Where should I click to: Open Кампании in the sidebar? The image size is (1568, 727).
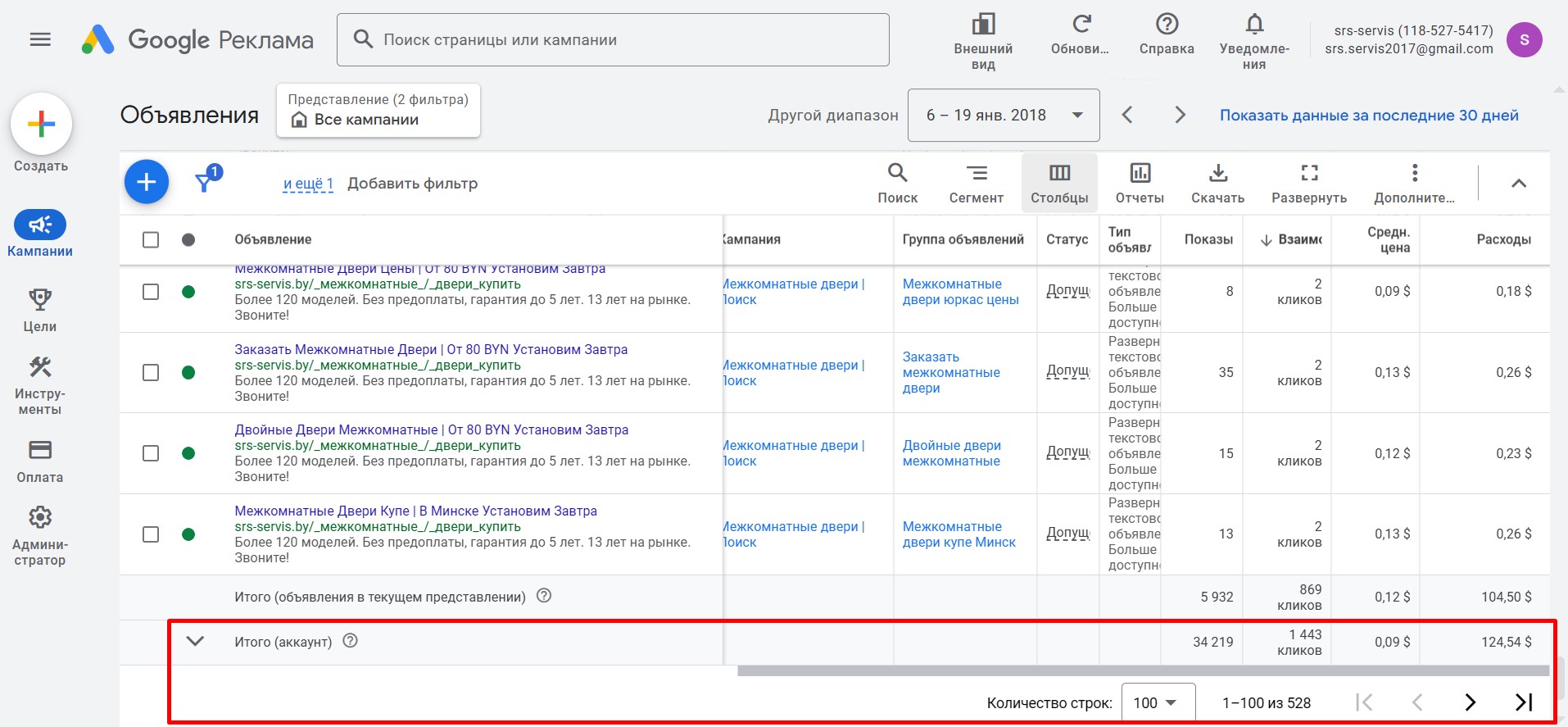[40, 234]
